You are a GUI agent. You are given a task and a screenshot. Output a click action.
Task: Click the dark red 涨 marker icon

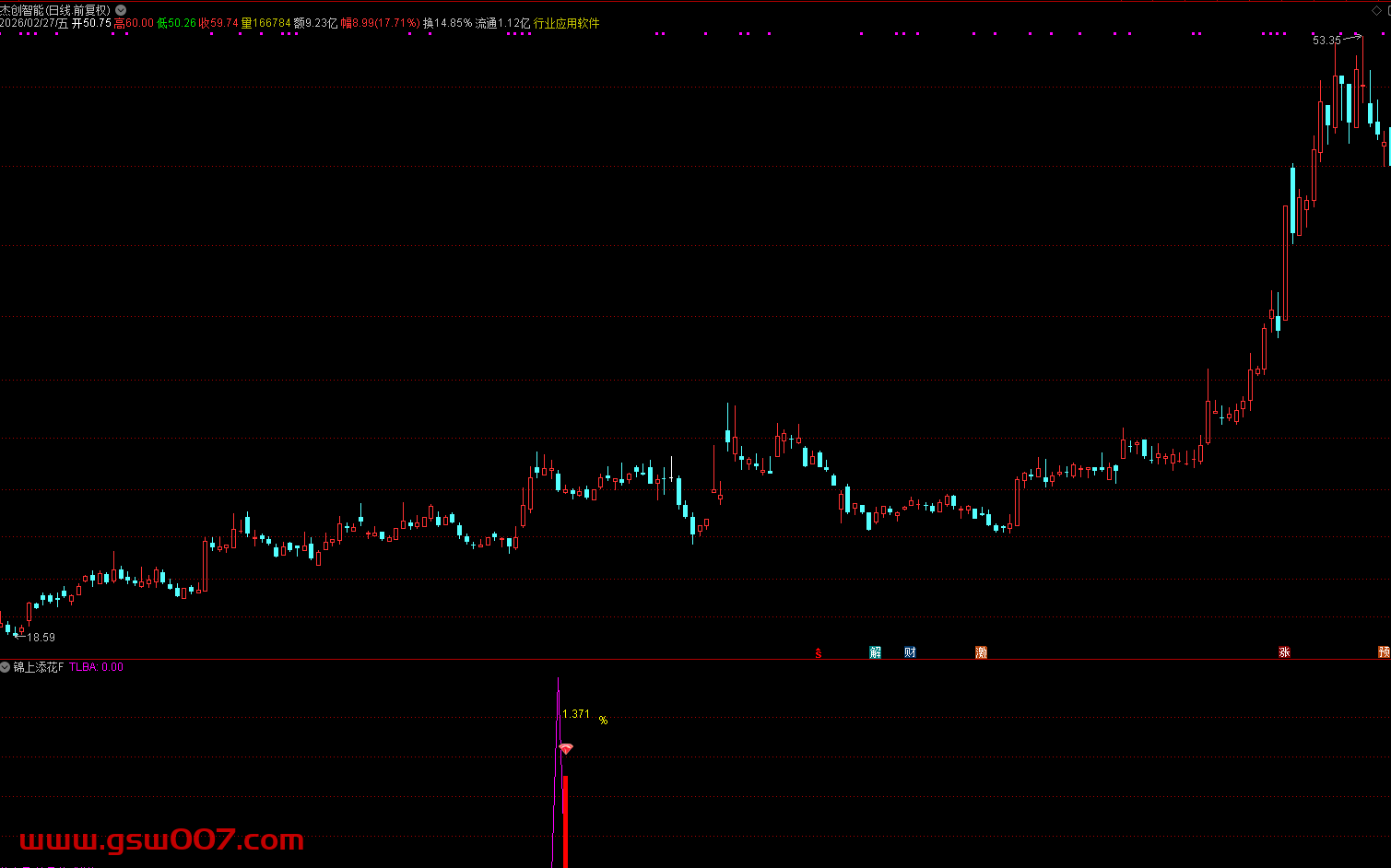click(1284, 652)
